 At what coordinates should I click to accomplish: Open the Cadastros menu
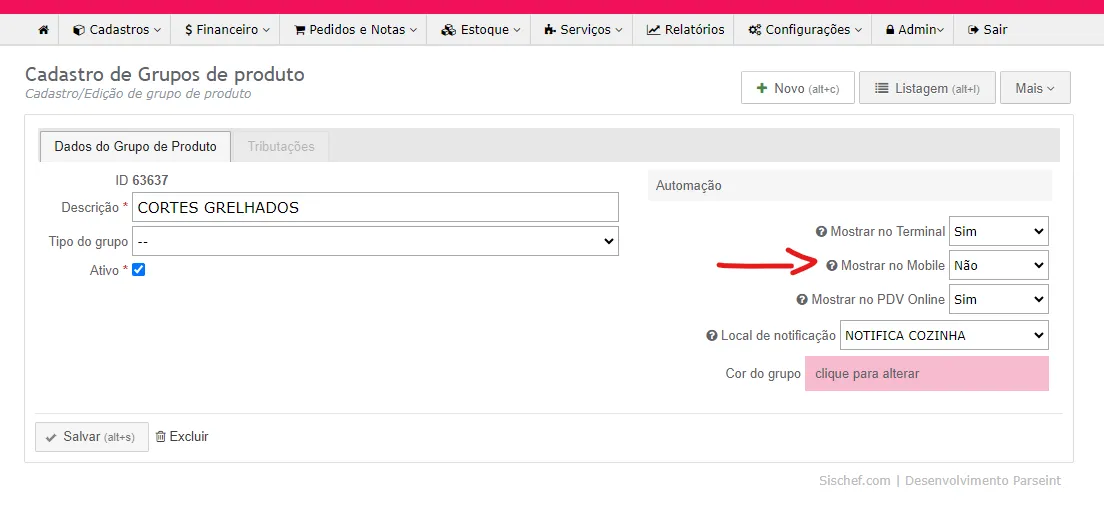[117, 30]
